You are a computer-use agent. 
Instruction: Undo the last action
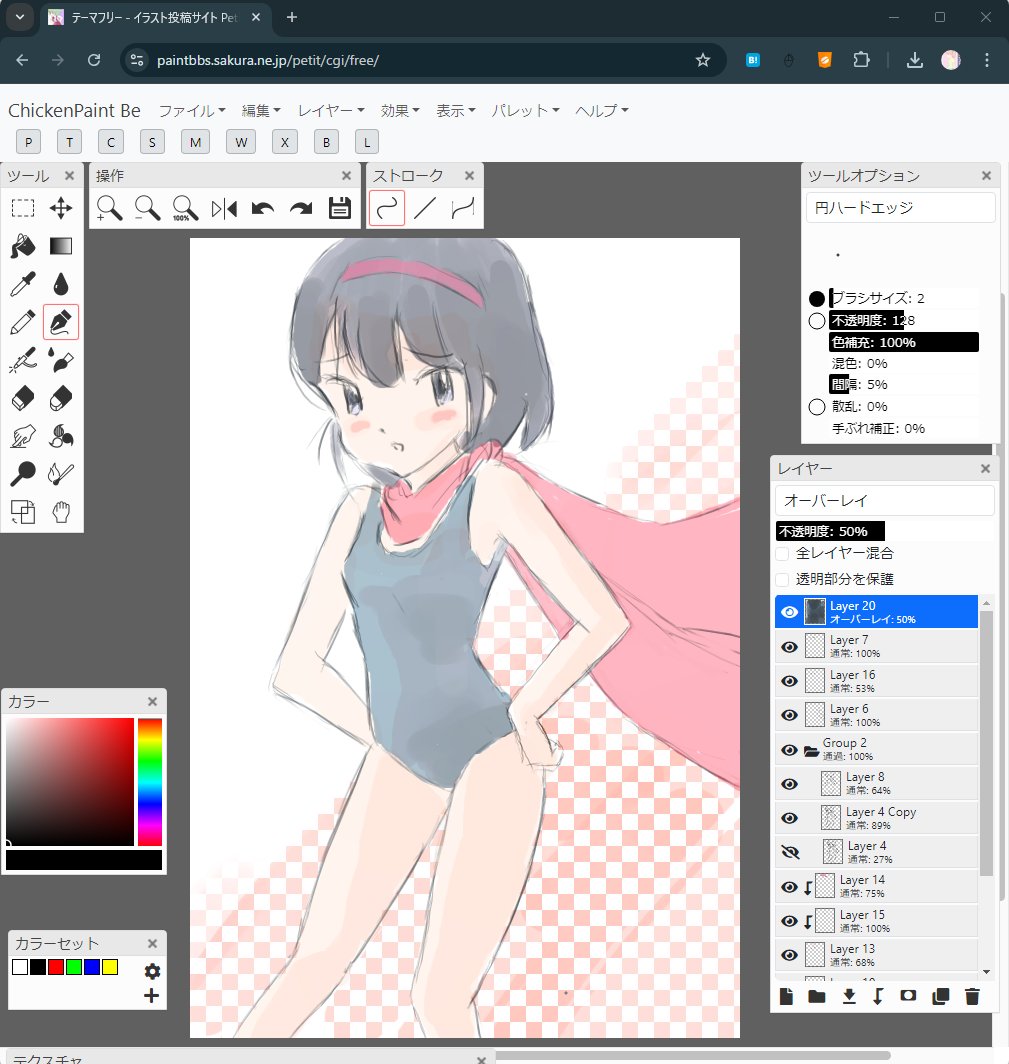[x=263, y=208]
